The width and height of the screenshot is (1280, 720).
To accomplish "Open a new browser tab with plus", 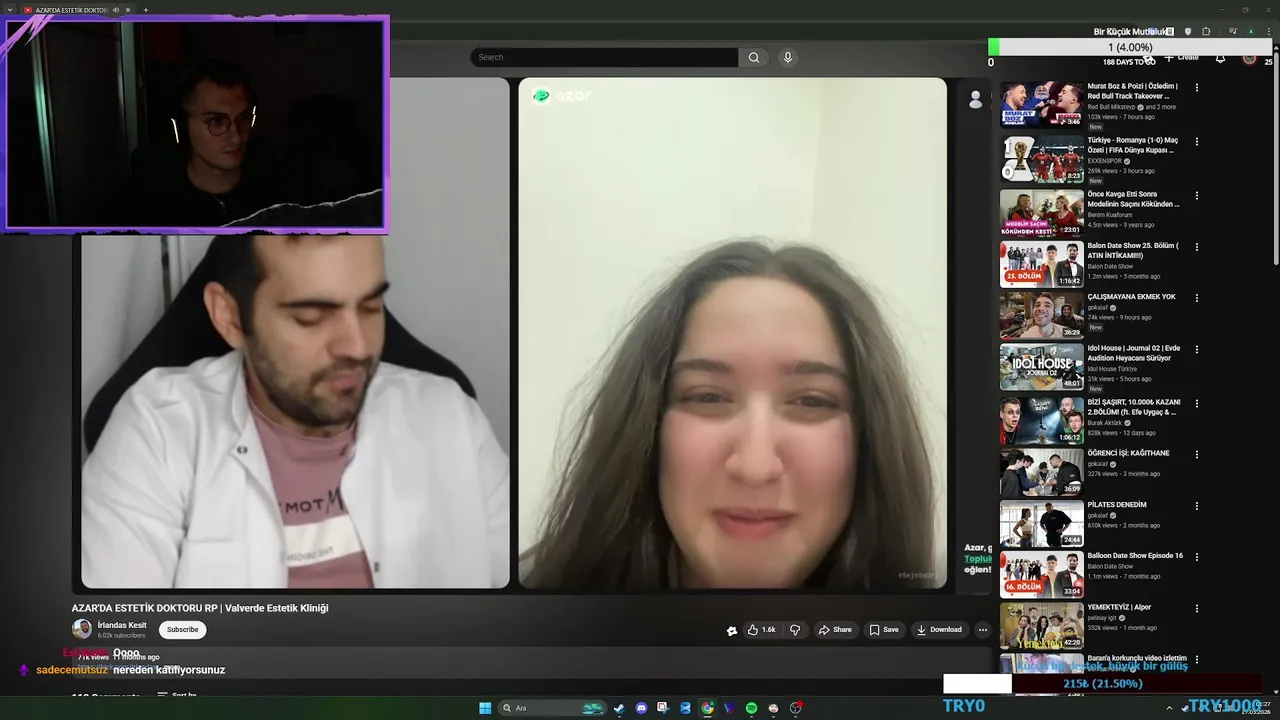I will pyautogui.click(x=146, y=10).
